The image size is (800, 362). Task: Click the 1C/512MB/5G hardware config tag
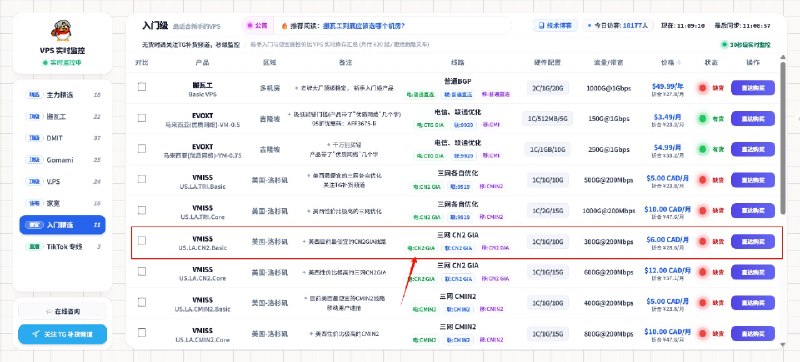pyautogui.click(x=547, y=118)
